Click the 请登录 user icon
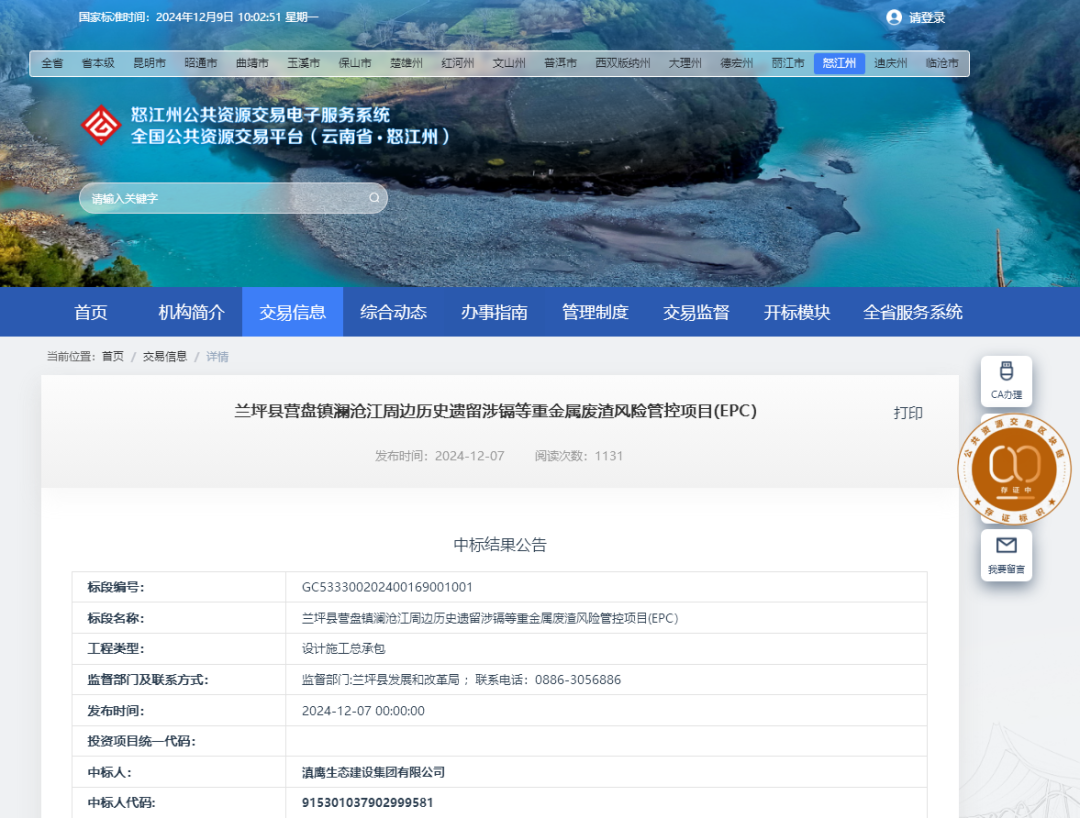 pos(893,17)
